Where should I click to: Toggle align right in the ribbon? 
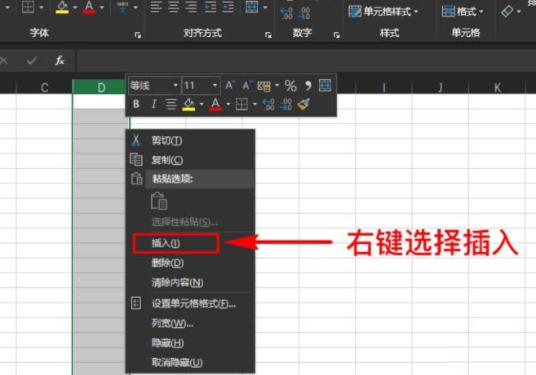point(191,7)
